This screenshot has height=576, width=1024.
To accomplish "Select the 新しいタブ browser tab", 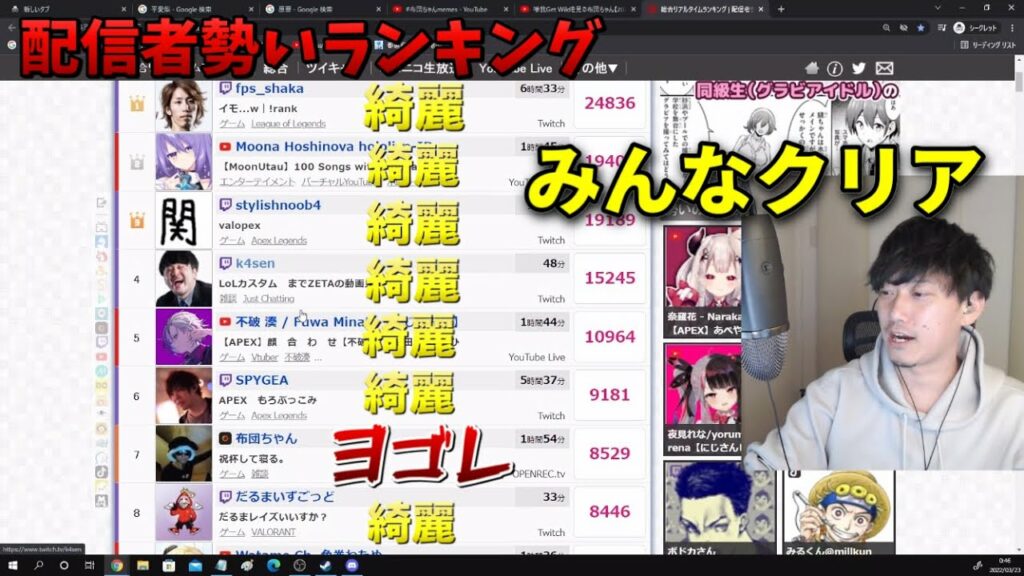I will (60, 9).
